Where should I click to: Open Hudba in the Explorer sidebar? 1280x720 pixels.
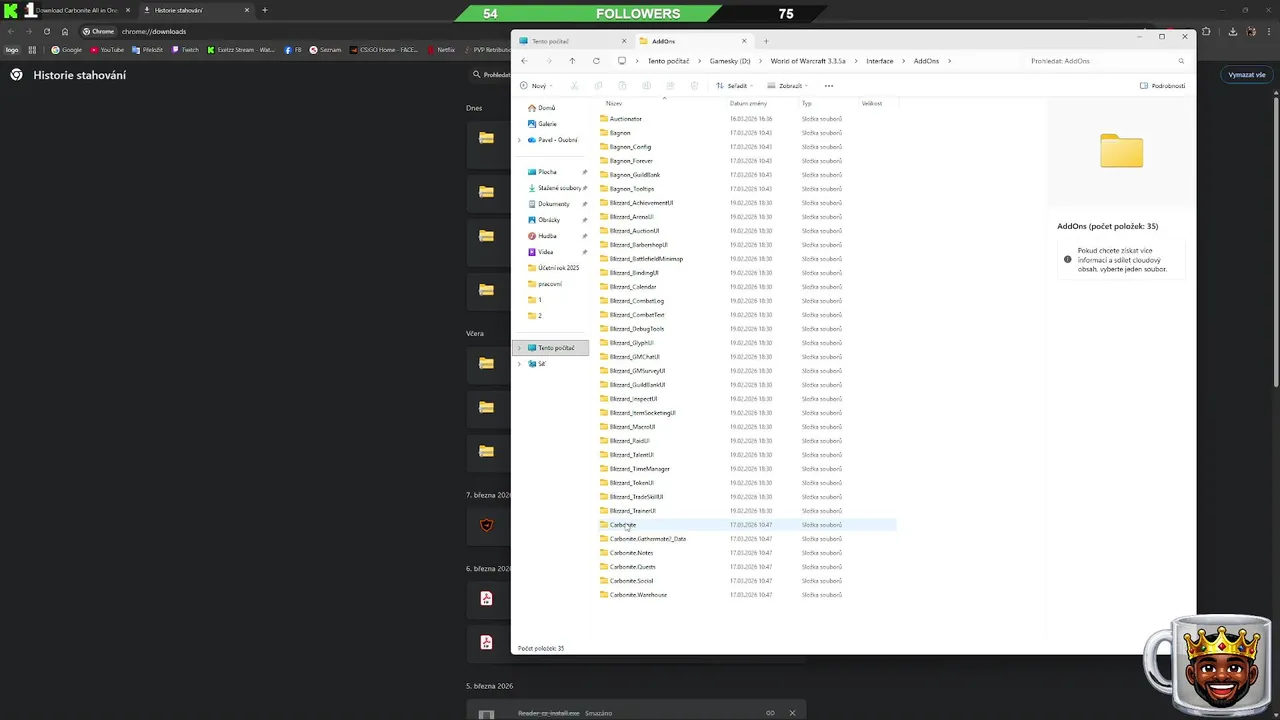tap(547, 235)
